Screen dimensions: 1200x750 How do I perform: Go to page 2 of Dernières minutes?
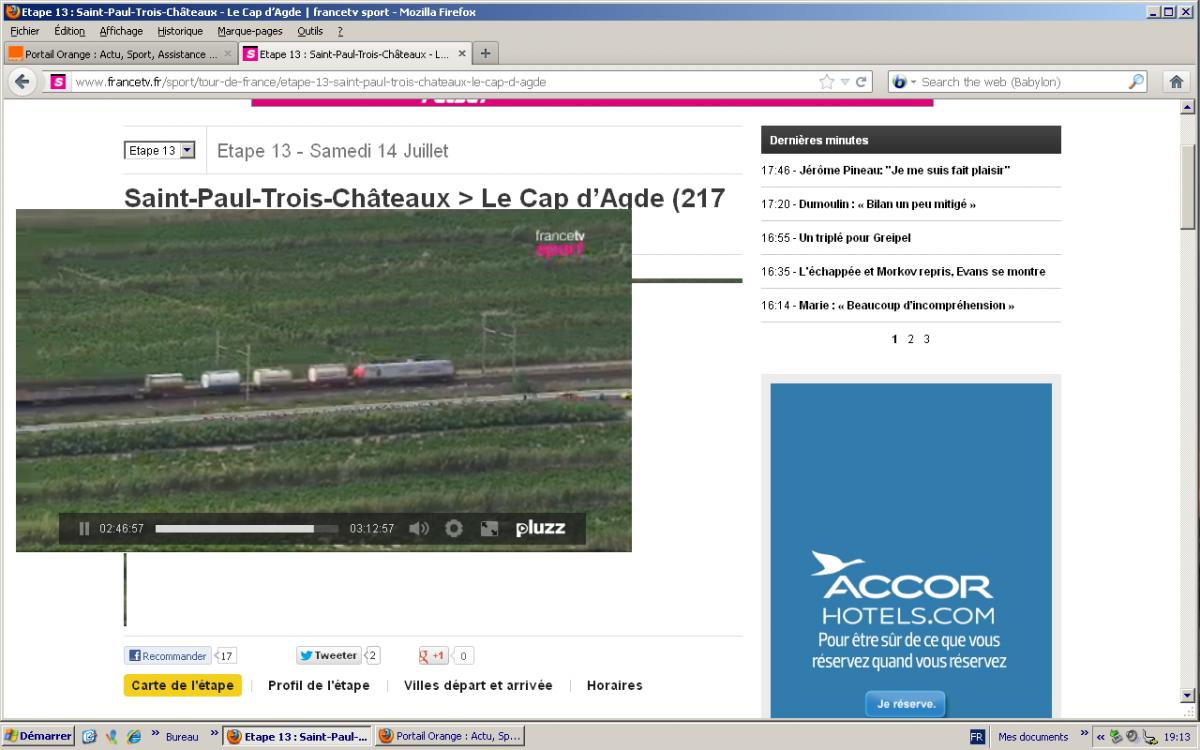(x=910, y=339)
